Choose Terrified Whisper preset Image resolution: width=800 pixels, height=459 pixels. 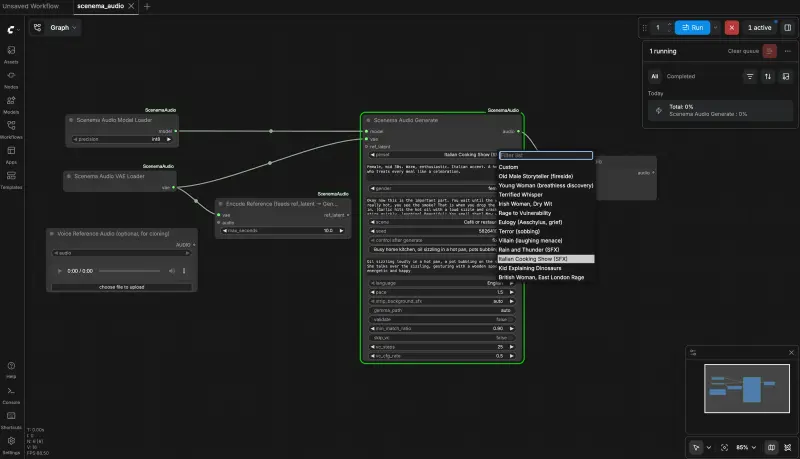coord(520,195)
